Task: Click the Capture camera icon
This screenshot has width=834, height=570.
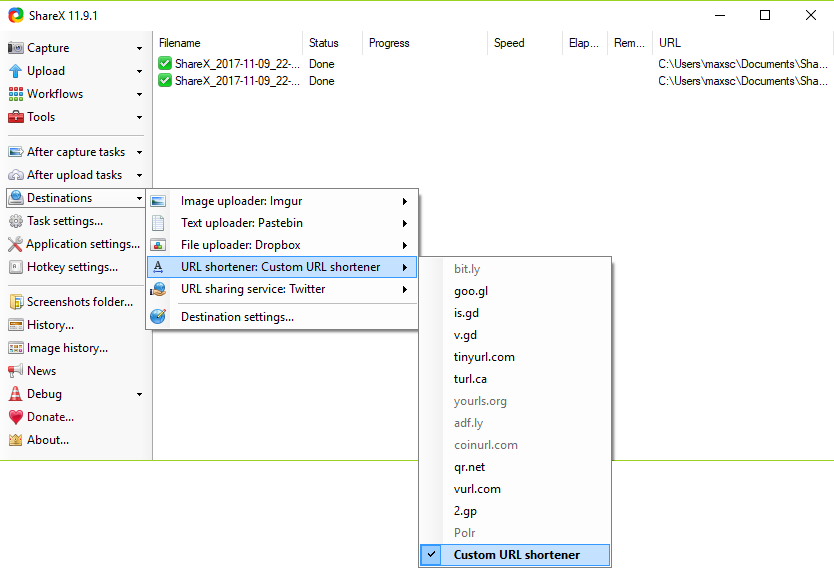Action: click(x=16, y=48)
